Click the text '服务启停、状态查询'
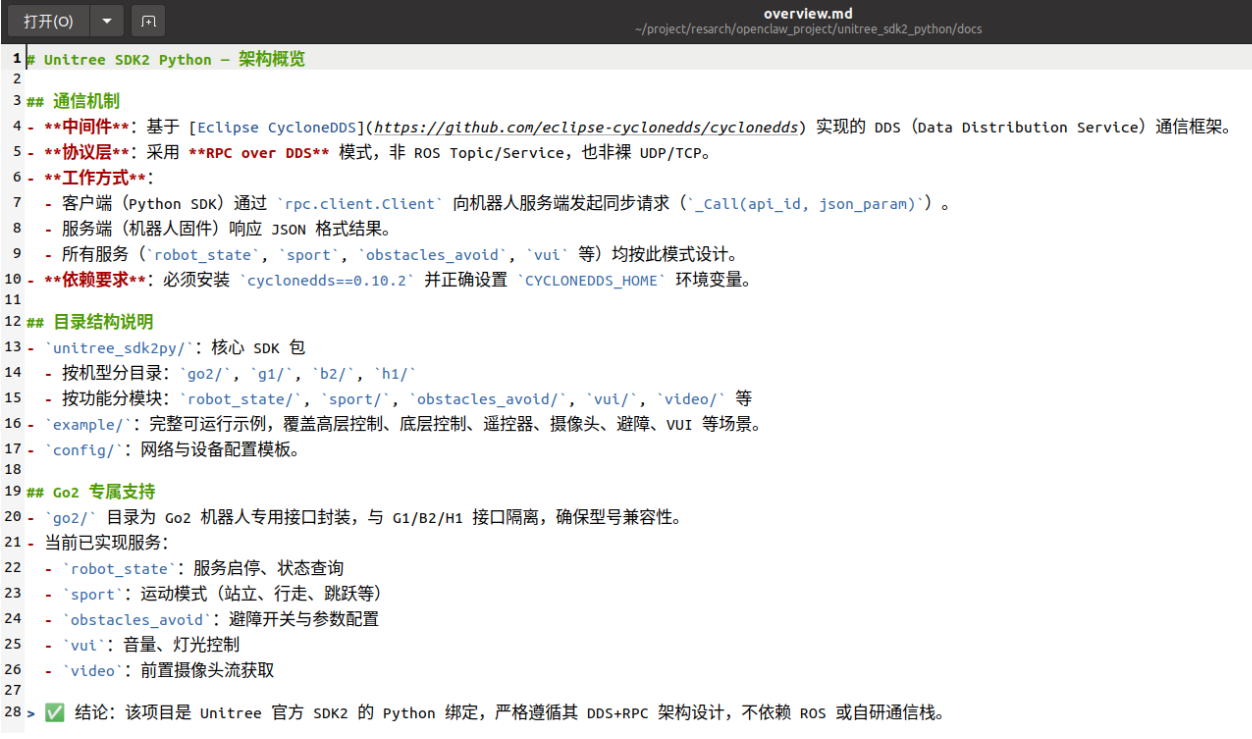This screenshot has height=739, width=1252. 268,568
